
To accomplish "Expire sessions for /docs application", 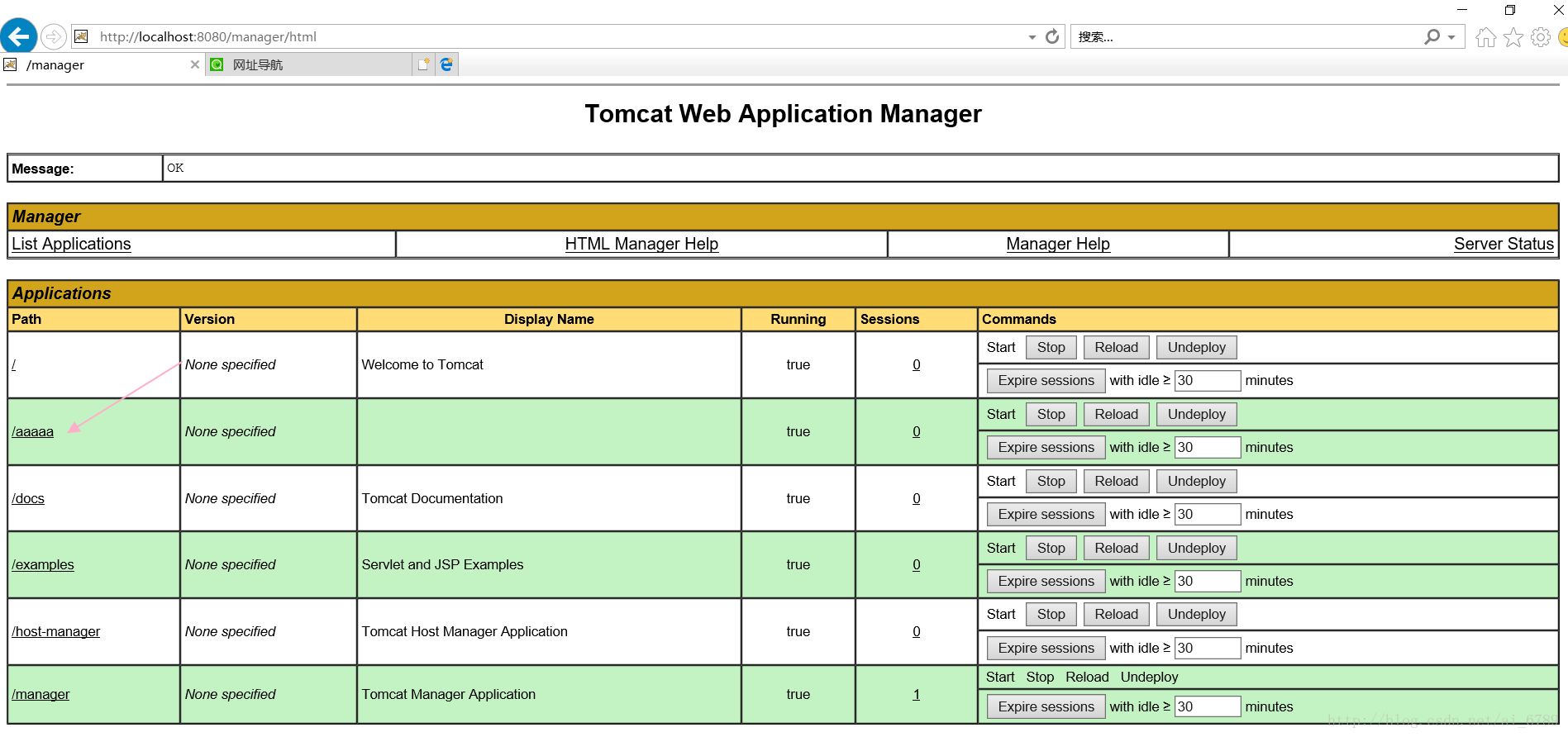I will (1046, 515).
